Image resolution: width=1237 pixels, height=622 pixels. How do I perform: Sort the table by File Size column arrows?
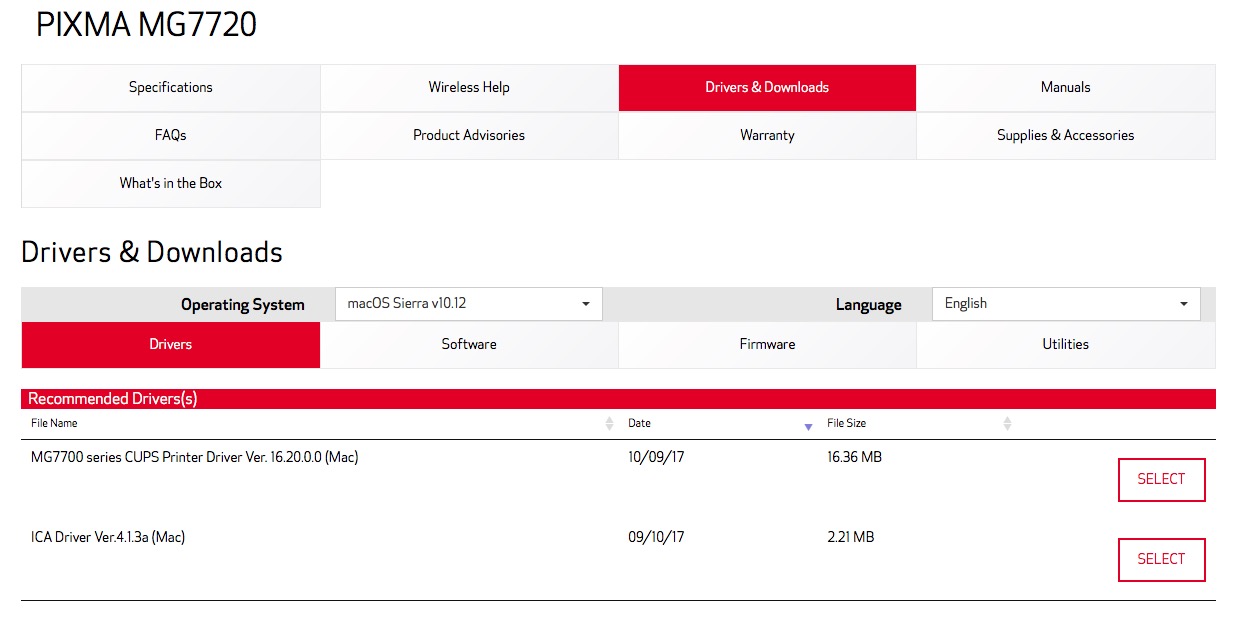click(x=1005, y=423)
